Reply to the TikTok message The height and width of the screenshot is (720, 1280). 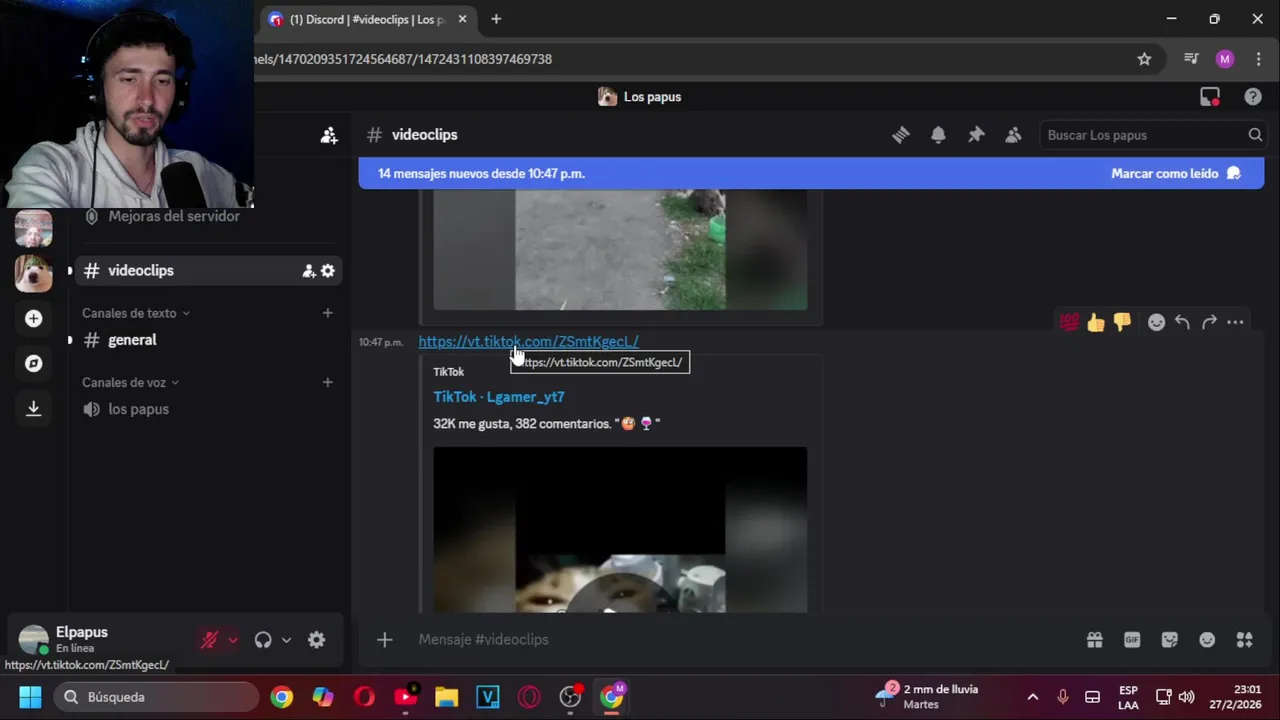click(1182, 322)
